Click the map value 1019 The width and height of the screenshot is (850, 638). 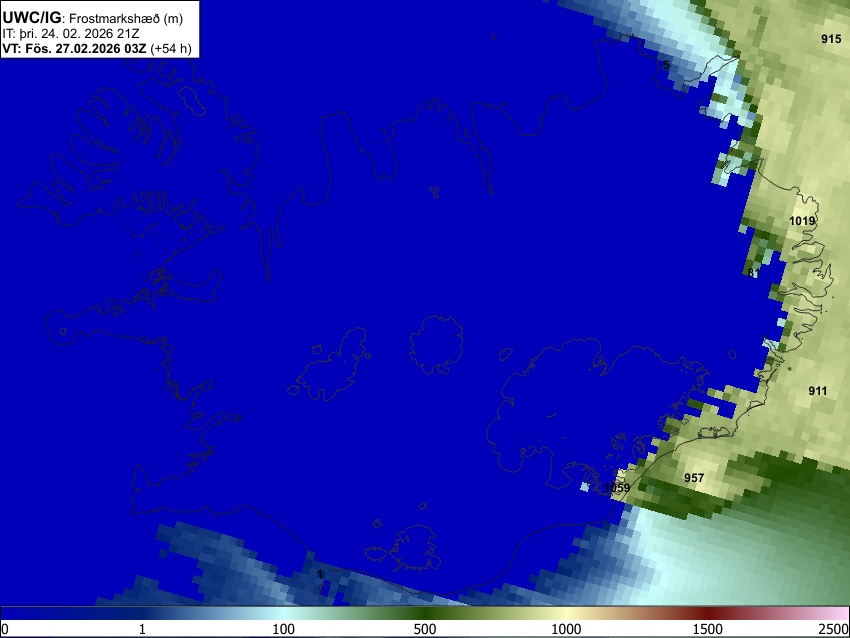(x=802, y=221)
